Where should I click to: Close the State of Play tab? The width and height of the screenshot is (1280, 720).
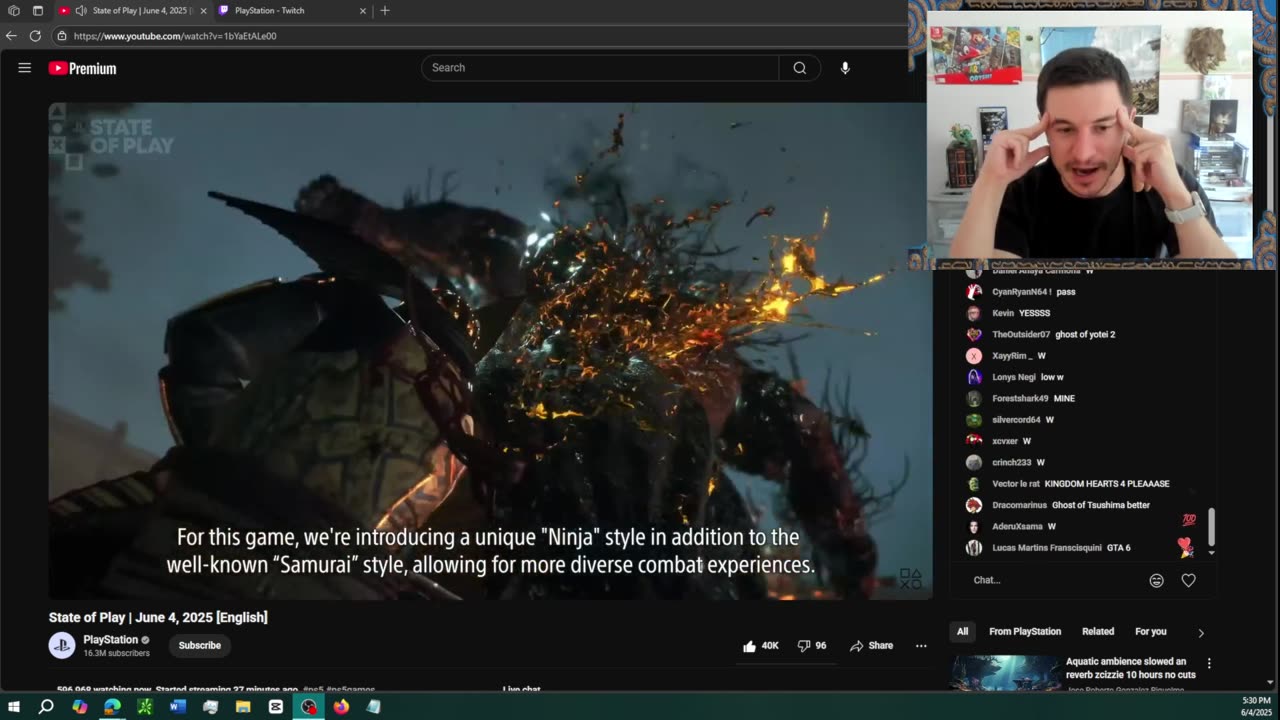tap(203, 11)
